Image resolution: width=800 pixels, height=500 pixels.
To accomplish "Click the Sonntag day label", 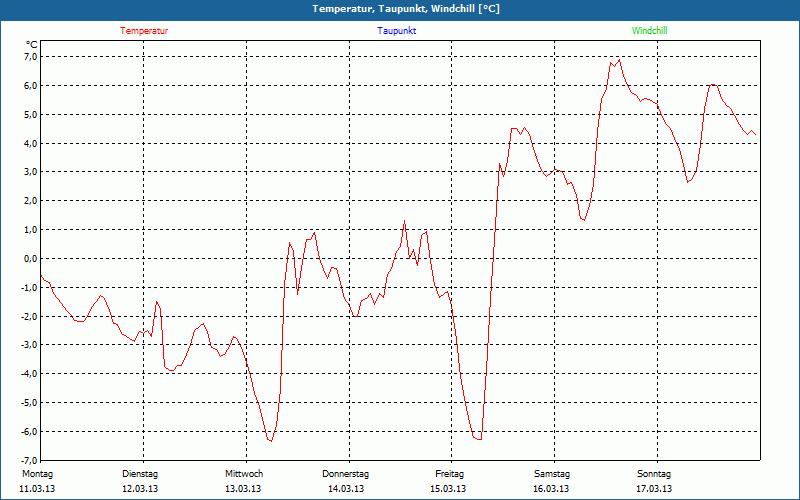I will click(654, 474).
